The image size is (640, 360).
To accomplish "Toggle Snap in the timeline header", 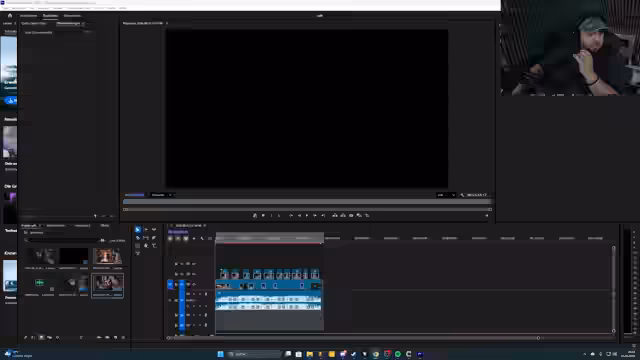I will 178,238.
